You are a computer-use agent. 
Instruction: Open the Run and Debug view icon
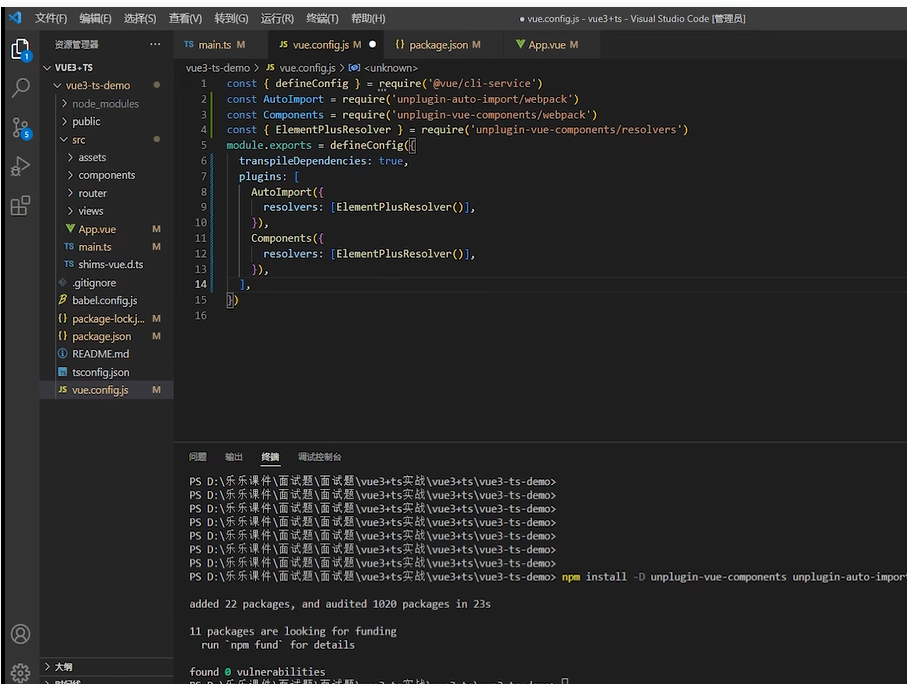[x=20, y=166]
